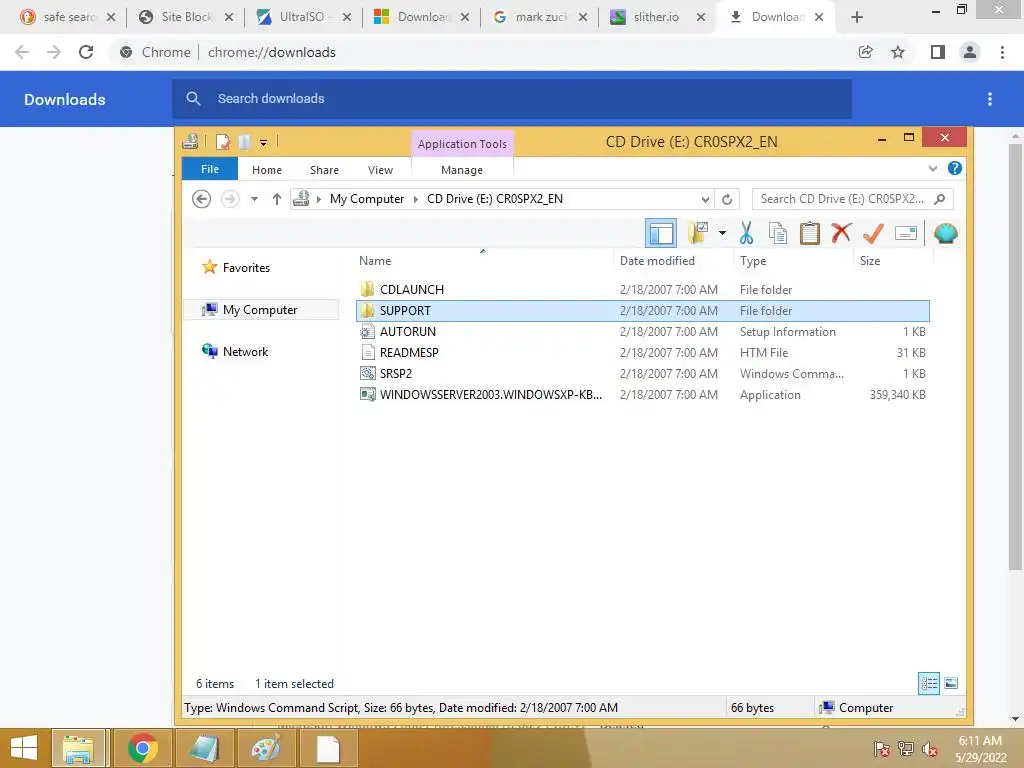
Task: Click the Search CD Drive input field
Action: [x=852, y=199]
